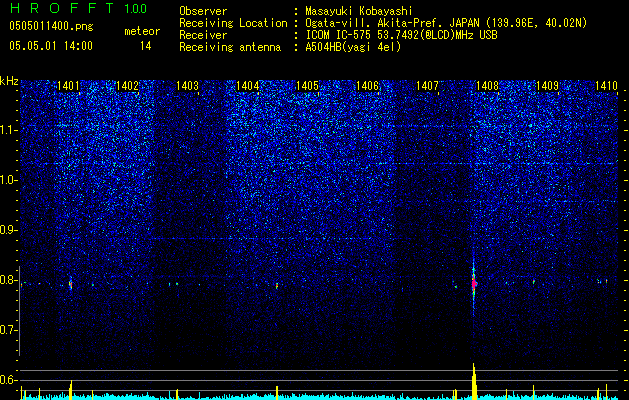Click the 0.9 kHz frequency axis label
The height and width of the screenshot is (400, 629).
tap(9, 230)
